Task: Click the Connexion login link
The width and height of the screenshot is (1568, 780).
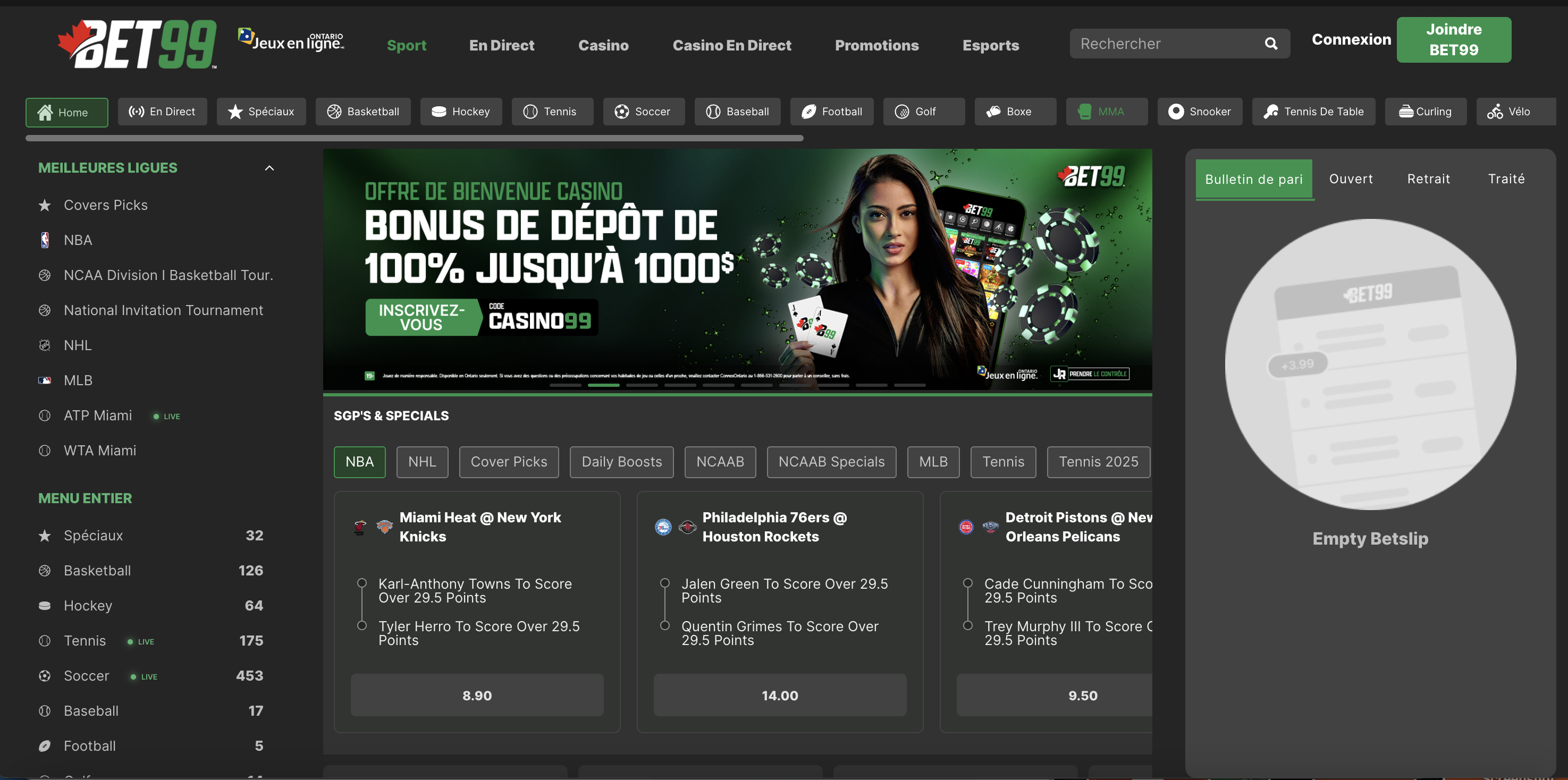Action: pos(1351,39)
